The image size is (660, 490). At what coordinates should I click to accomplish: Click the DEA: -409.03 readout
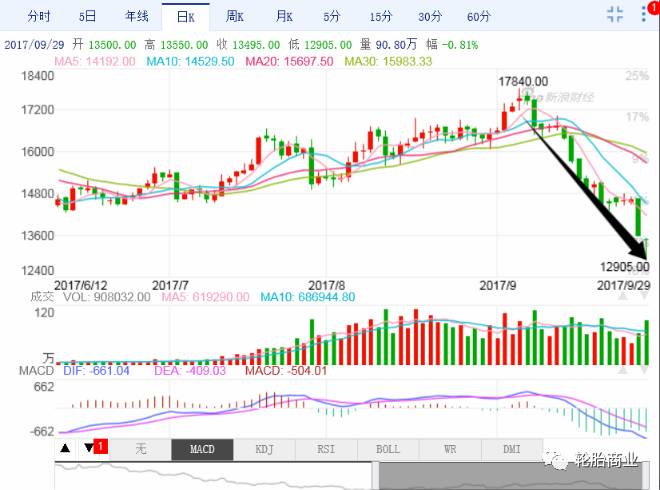pos(190,371)
